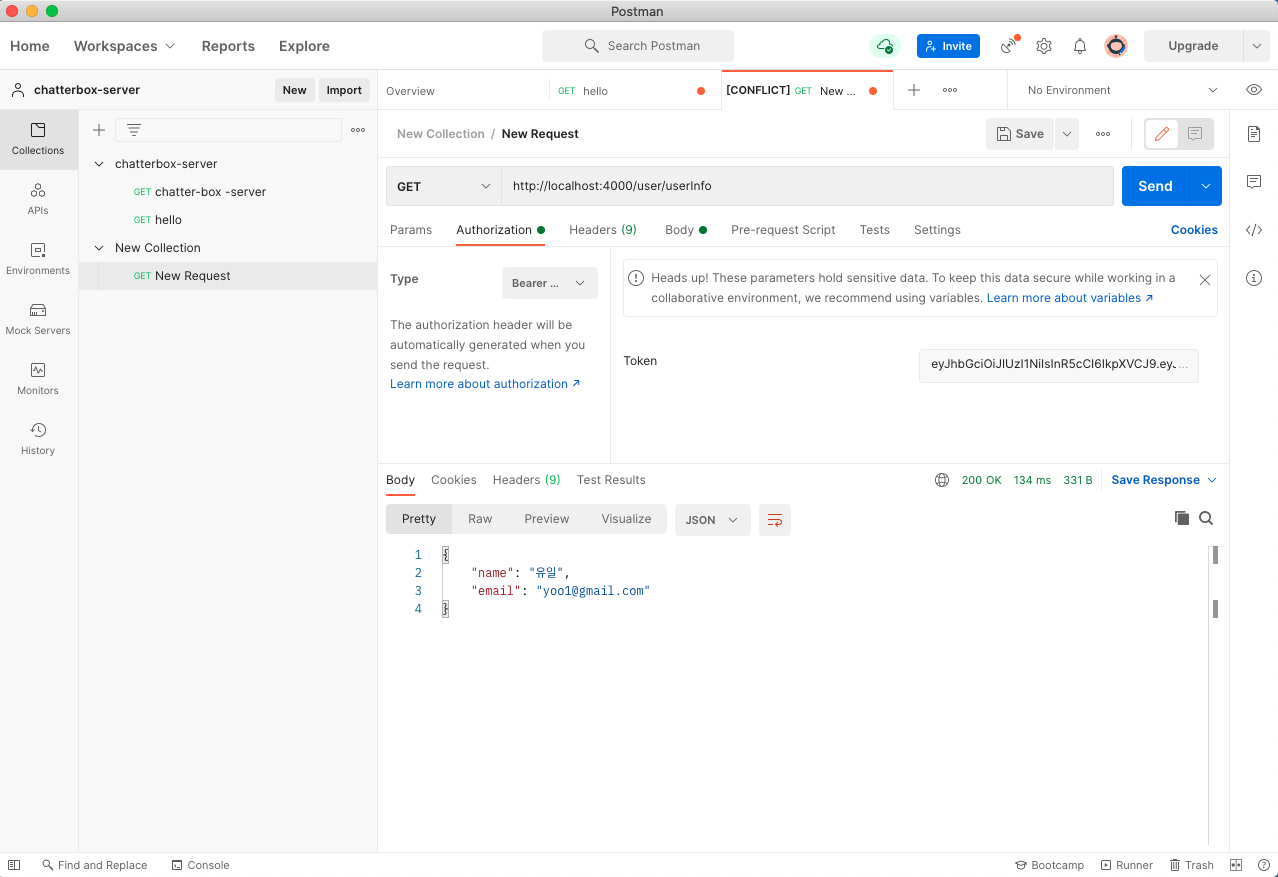This screenshot has width=1278, height=877.
Task: Collapse the New Collection folder
Action: tap(99, 248)
